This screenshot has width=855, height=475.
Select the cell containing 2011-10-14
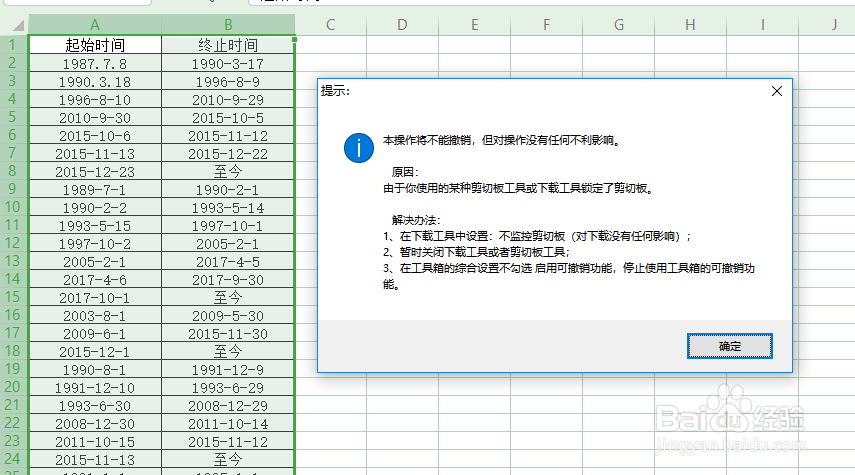pyautogui.click(x=228, y=423)
